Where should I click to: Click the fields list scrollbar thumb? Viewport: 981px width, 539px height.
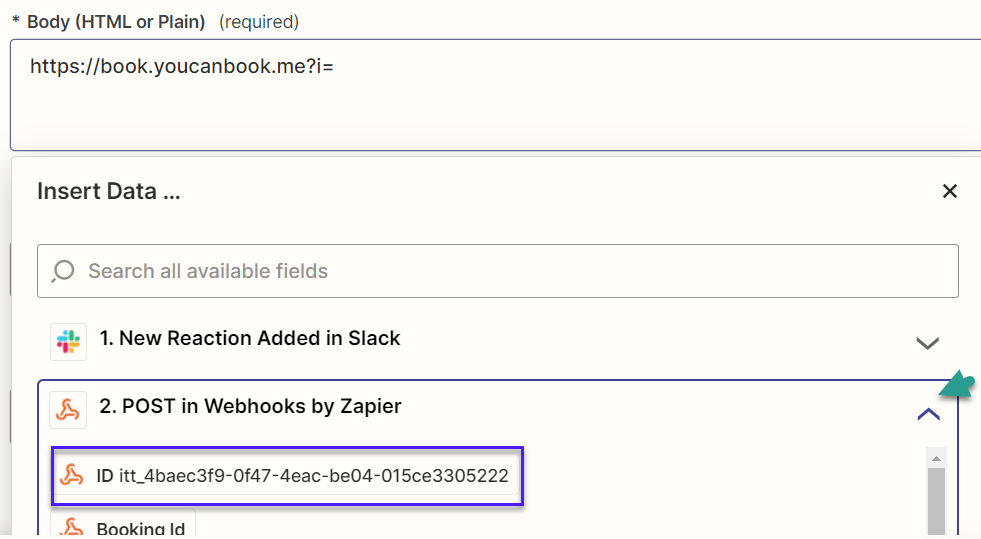936,502
